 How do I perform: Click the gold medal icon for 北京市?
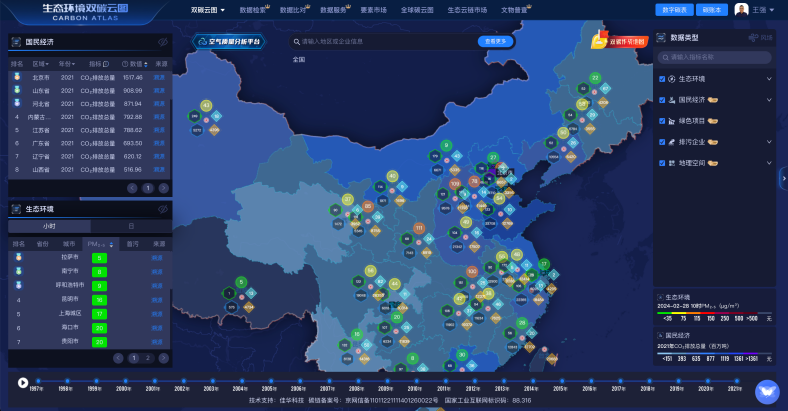(x=17, y=77)
